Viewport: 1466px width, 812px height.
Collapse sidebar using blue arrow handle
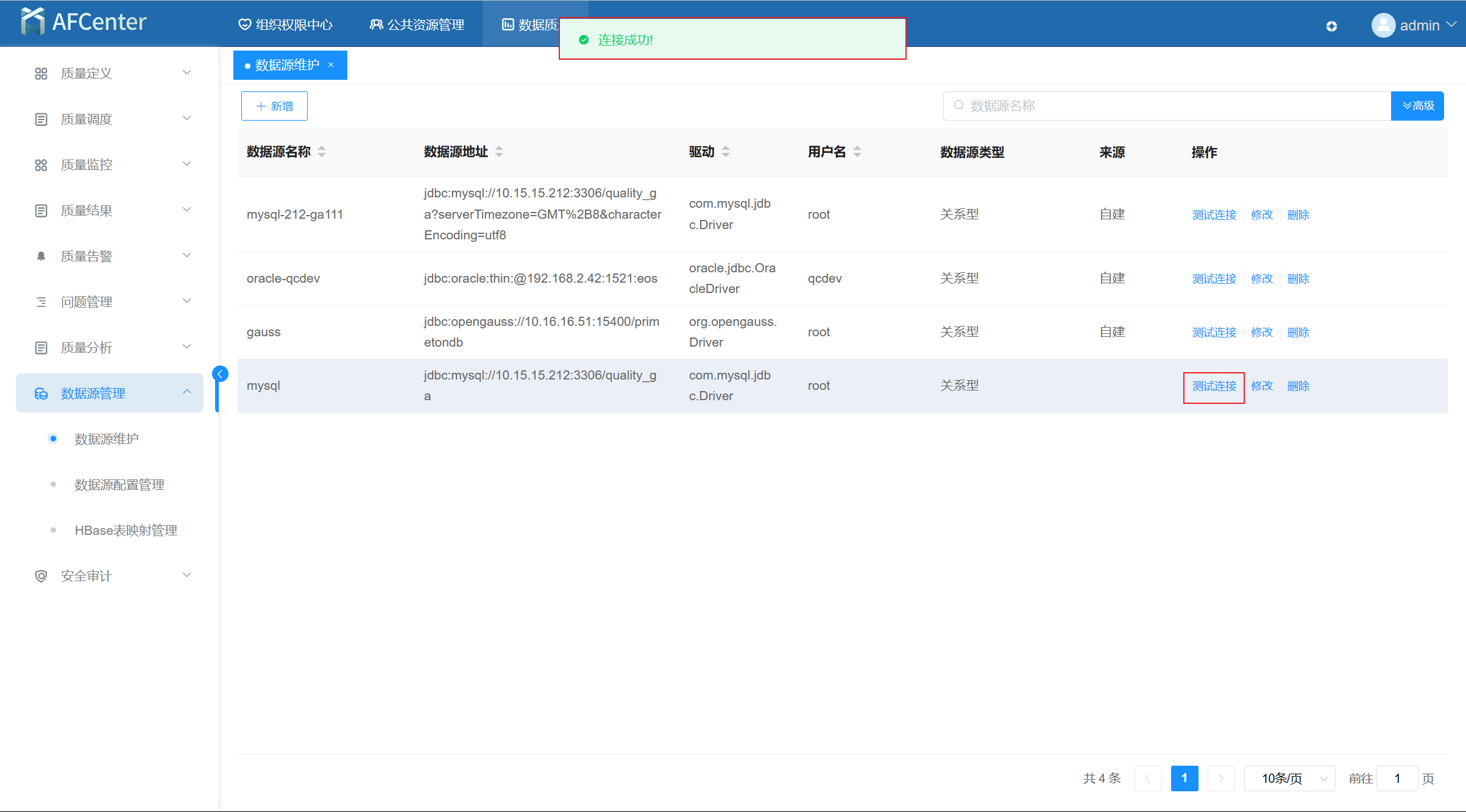pos(220,374)
